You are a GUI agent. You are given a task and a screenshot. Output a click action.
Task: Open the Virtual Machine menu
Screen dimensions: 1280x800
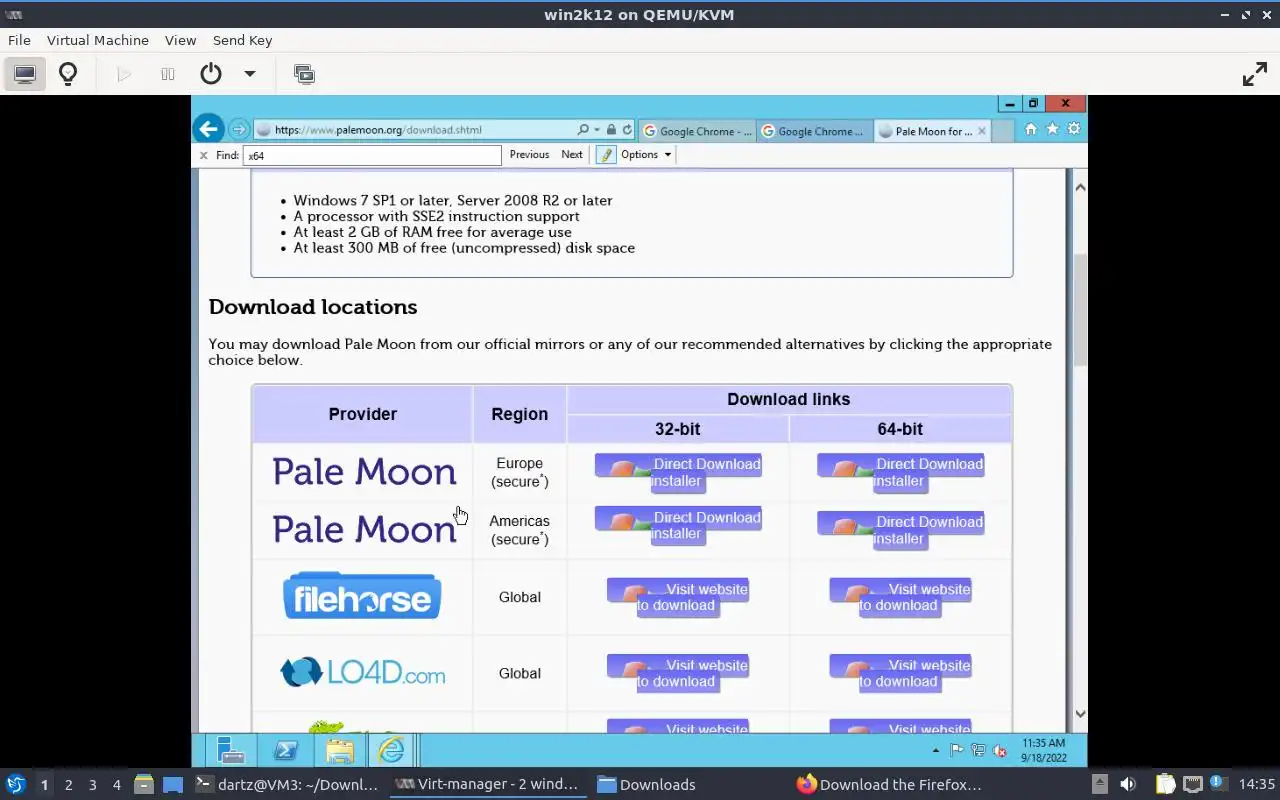pos(98,40)
